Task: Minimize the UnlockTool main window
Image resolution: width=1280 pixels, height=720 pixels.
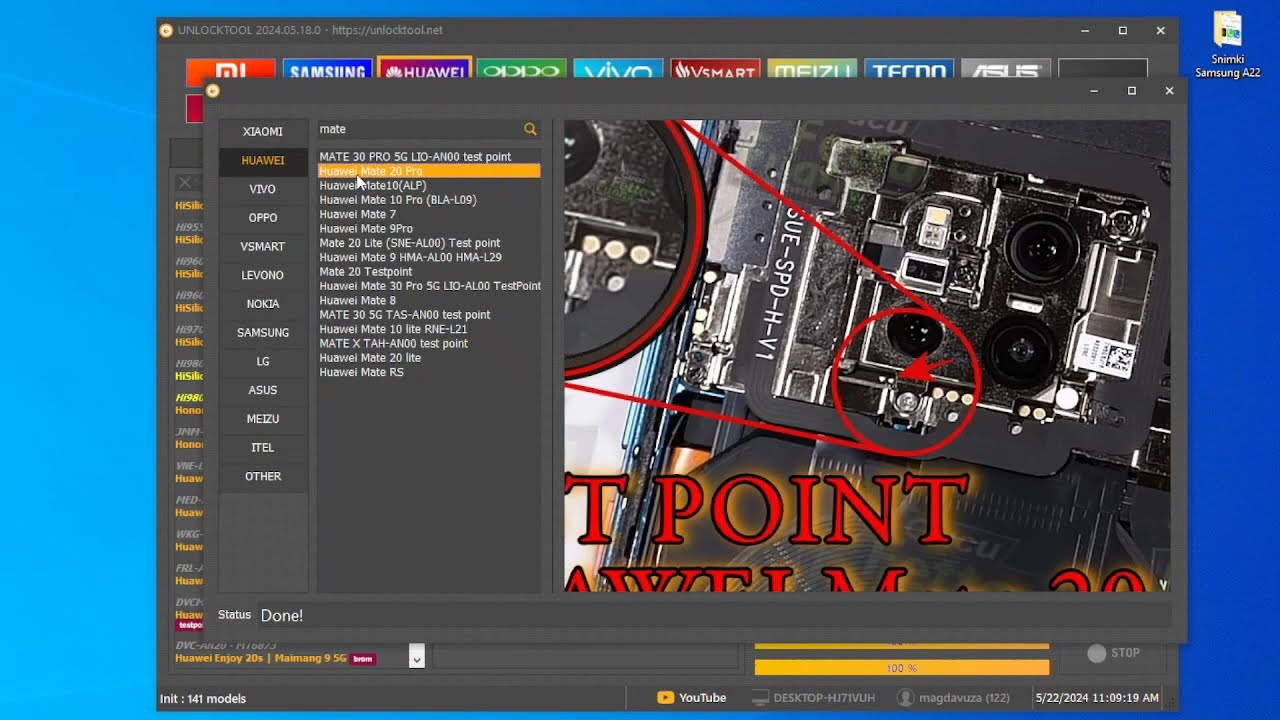Action: [x=1086, y=31]
